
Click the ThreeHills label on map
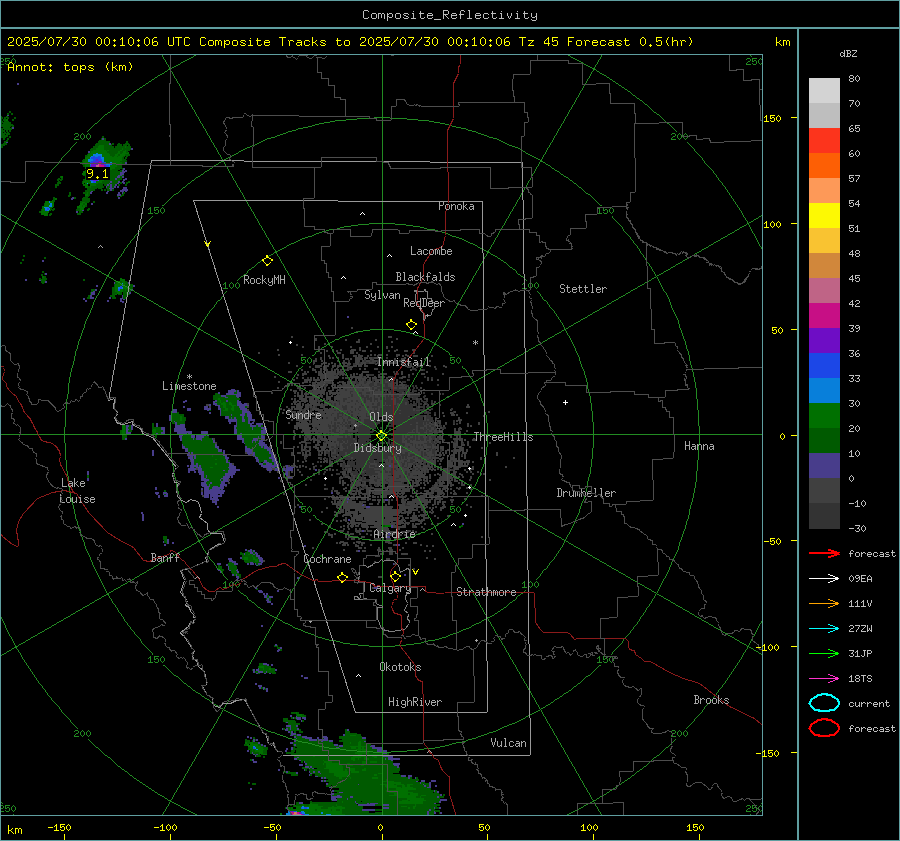[503, 437]
